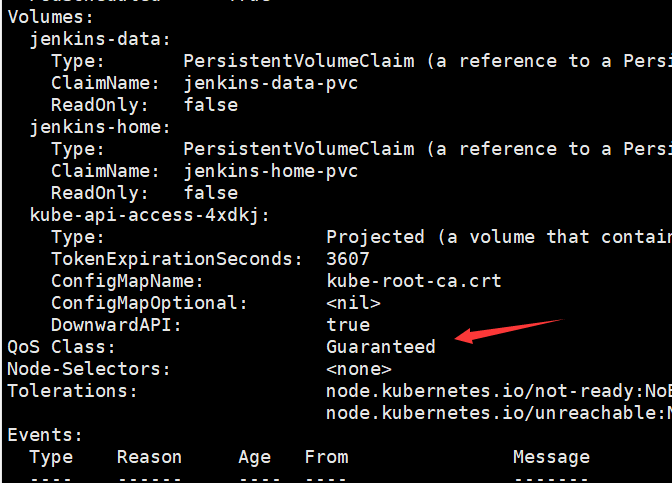Click the jenkins-data volume heading
Viewport: 672px width, 483px height.
pos(100,39)
